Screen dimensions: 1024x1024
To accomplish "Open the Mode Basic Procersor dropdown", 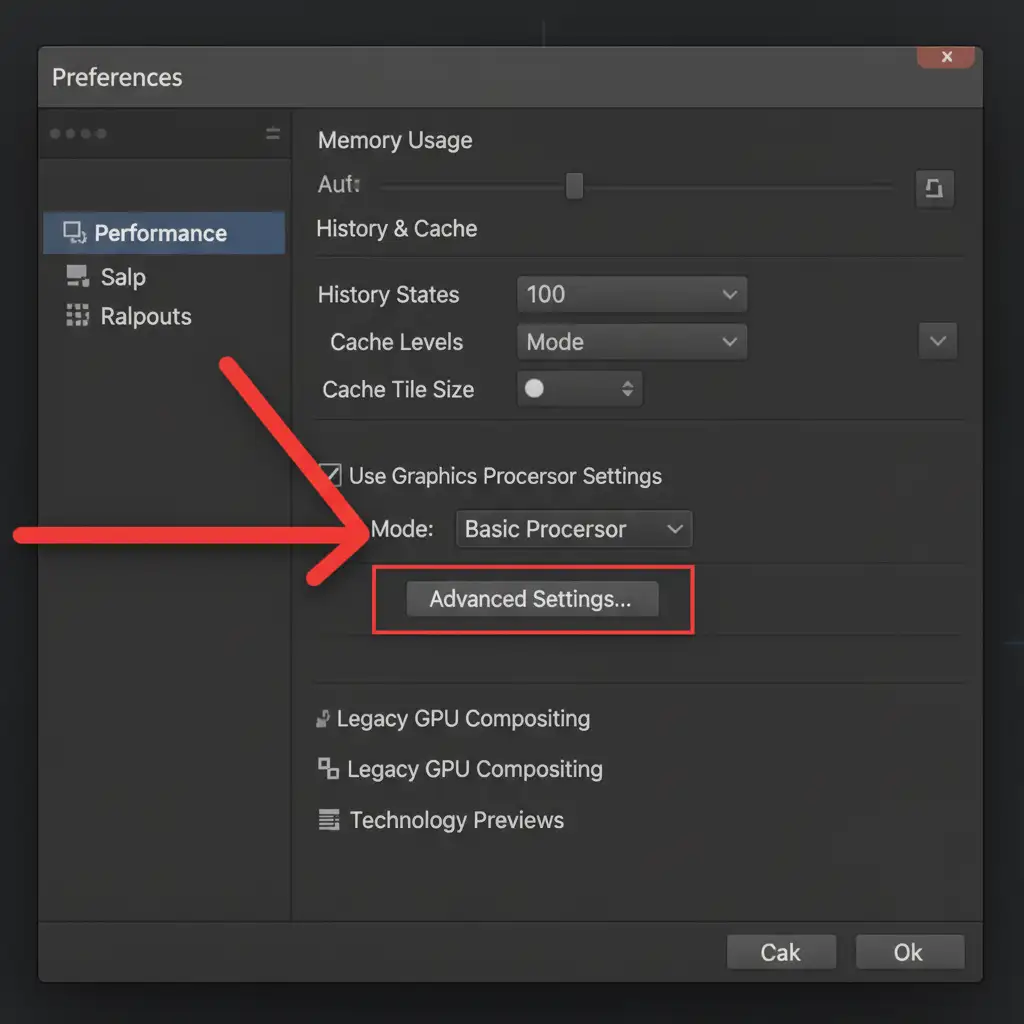I will (x=573, y=529).
